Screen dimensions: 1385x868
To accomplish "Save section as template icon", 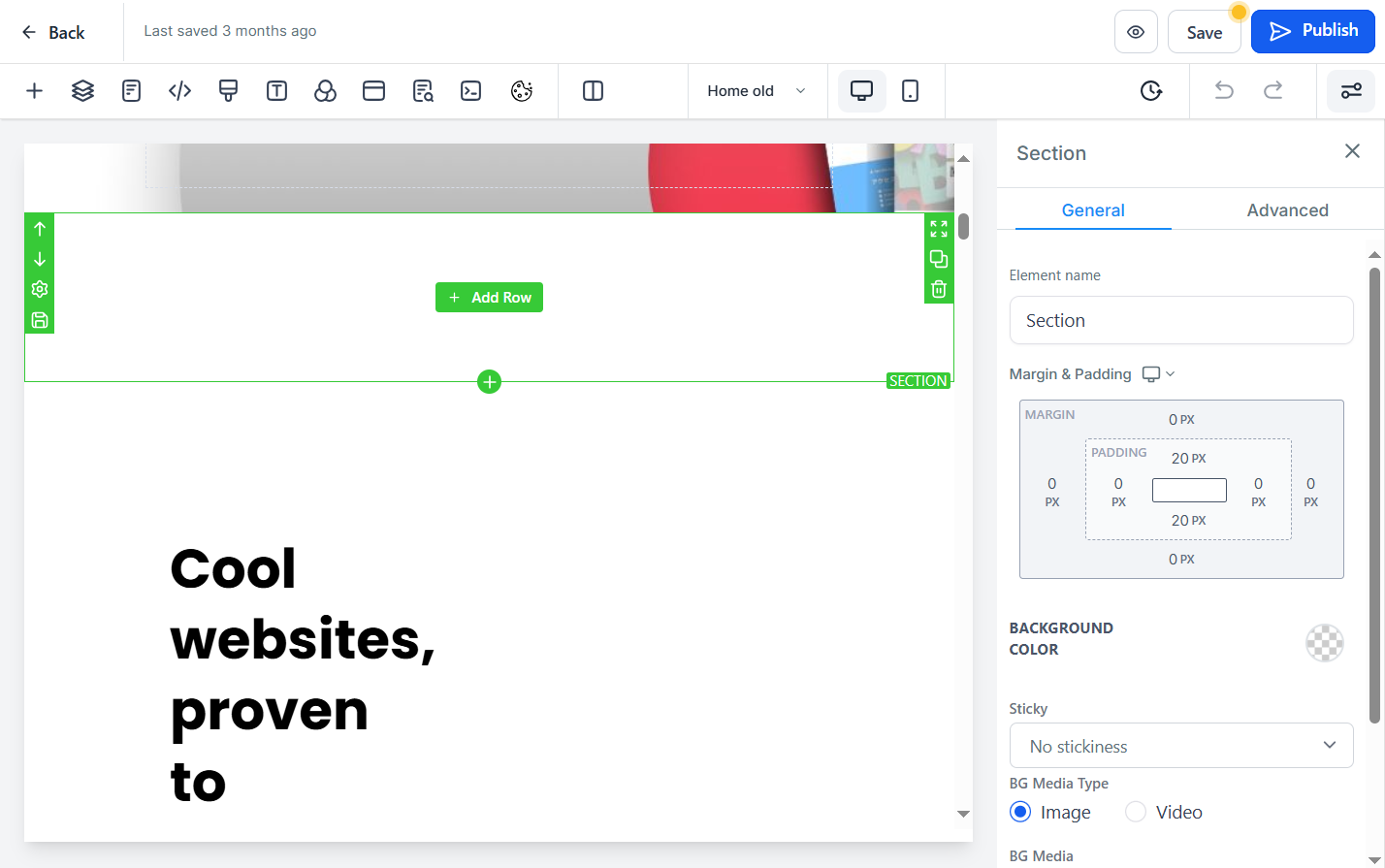I will (40, 320).
